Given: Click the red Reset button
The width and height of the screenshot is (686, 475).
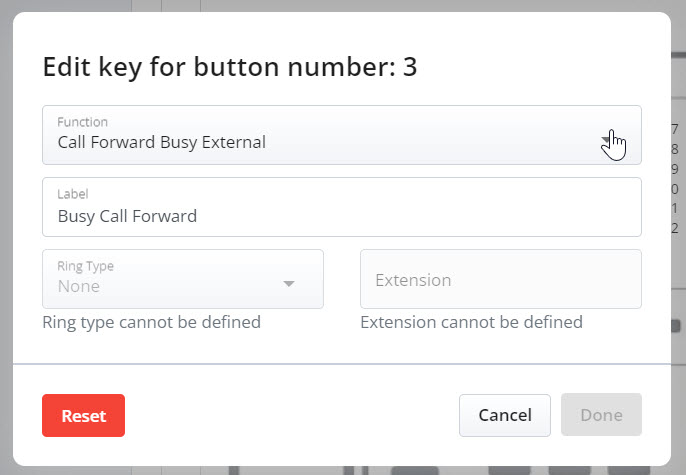Looking at the screenshot, I should (x=84, y=416).
